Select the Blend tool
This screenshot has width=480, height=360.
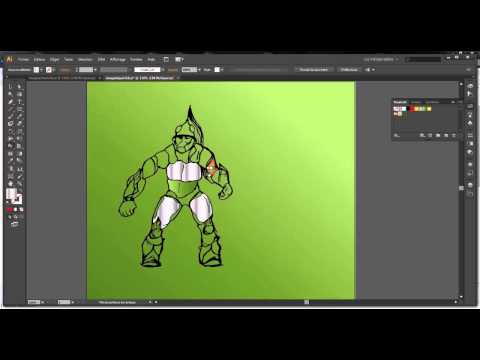click(x=20, y=161)
